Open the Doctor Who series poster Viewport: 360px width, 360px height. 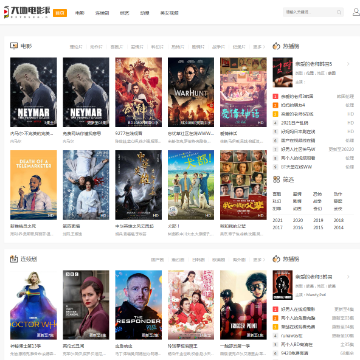[33, 305]
